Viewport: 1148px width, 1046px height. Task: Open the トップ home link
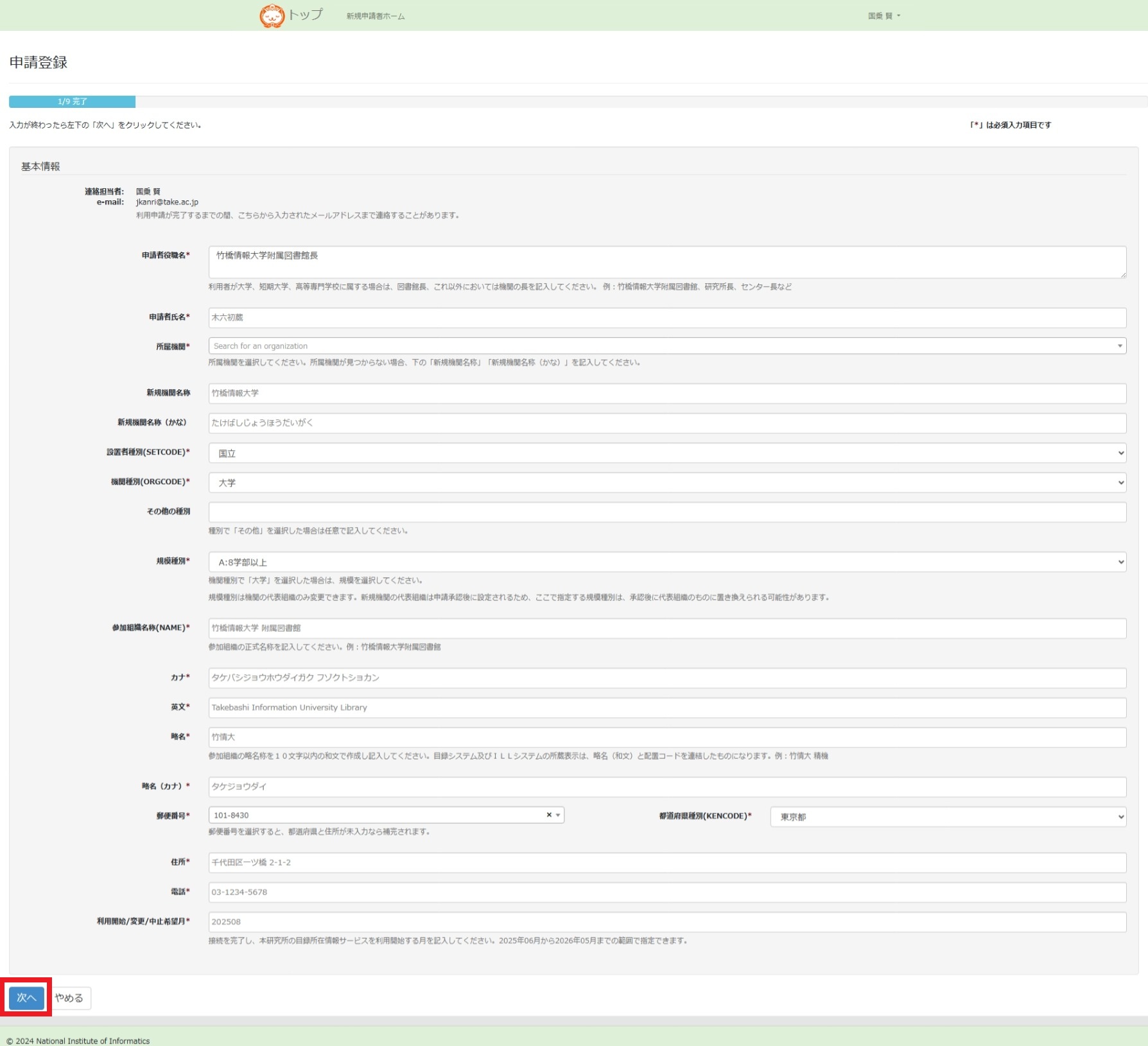305,15
